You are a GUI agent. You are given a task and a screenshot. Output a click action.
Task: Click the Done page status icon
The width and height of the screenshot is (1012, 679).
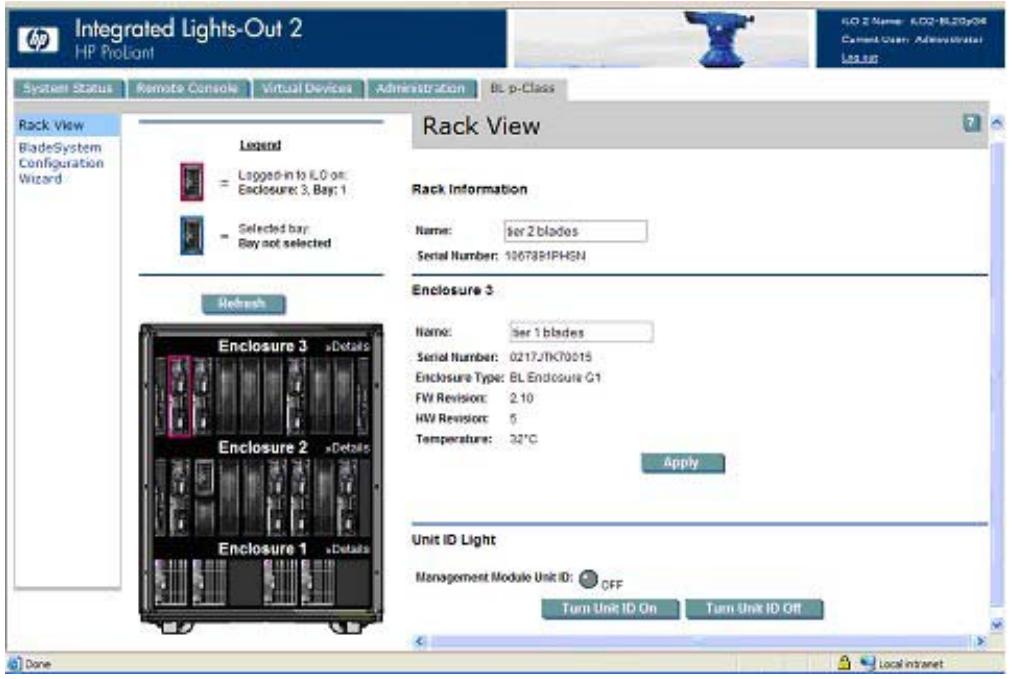14,663
